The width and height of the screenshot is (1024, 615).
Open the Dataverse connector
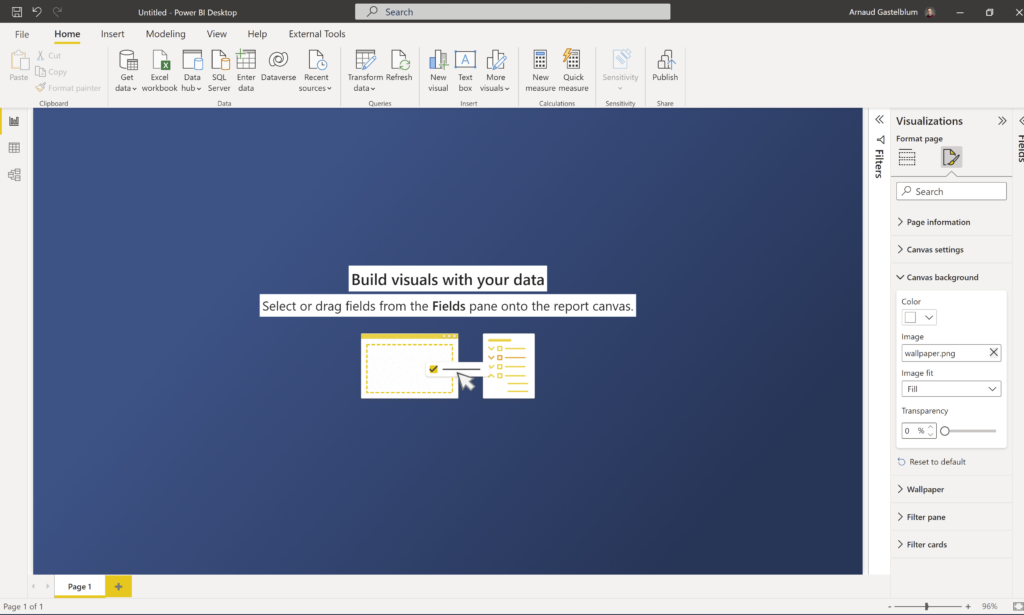tap(278, 65)
